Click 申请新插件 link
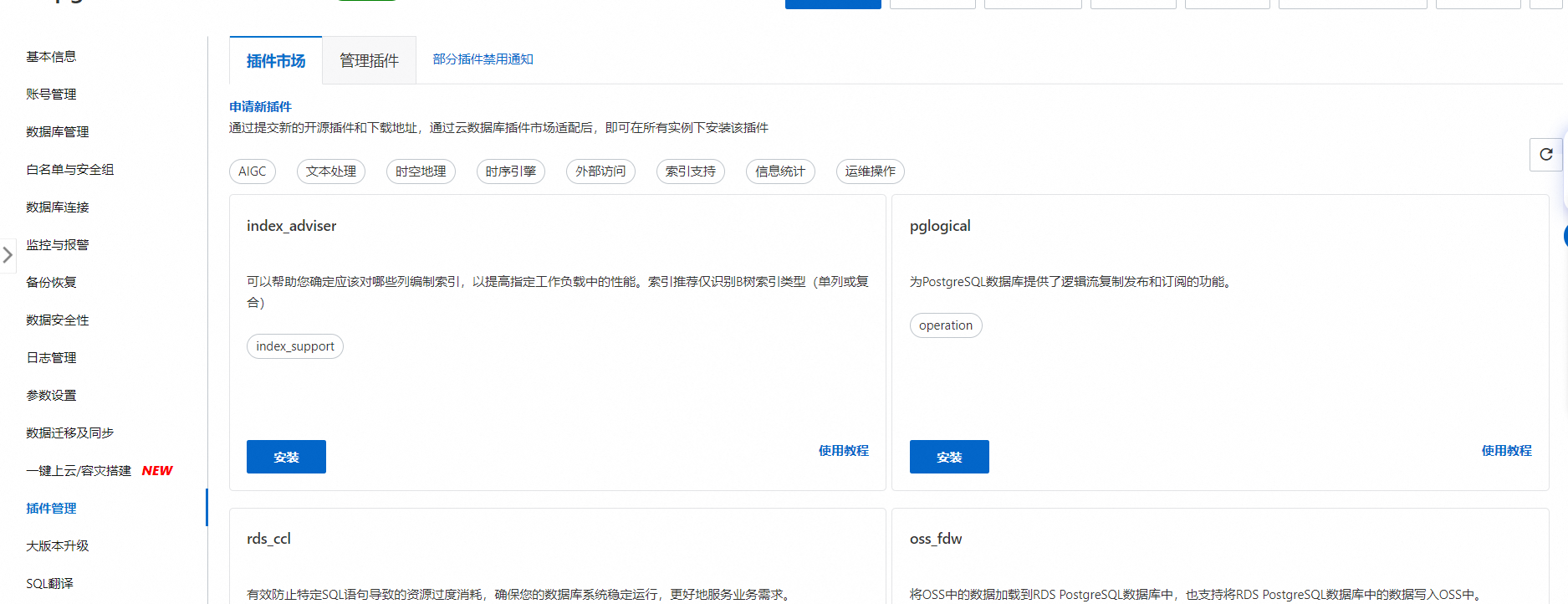 260,106
